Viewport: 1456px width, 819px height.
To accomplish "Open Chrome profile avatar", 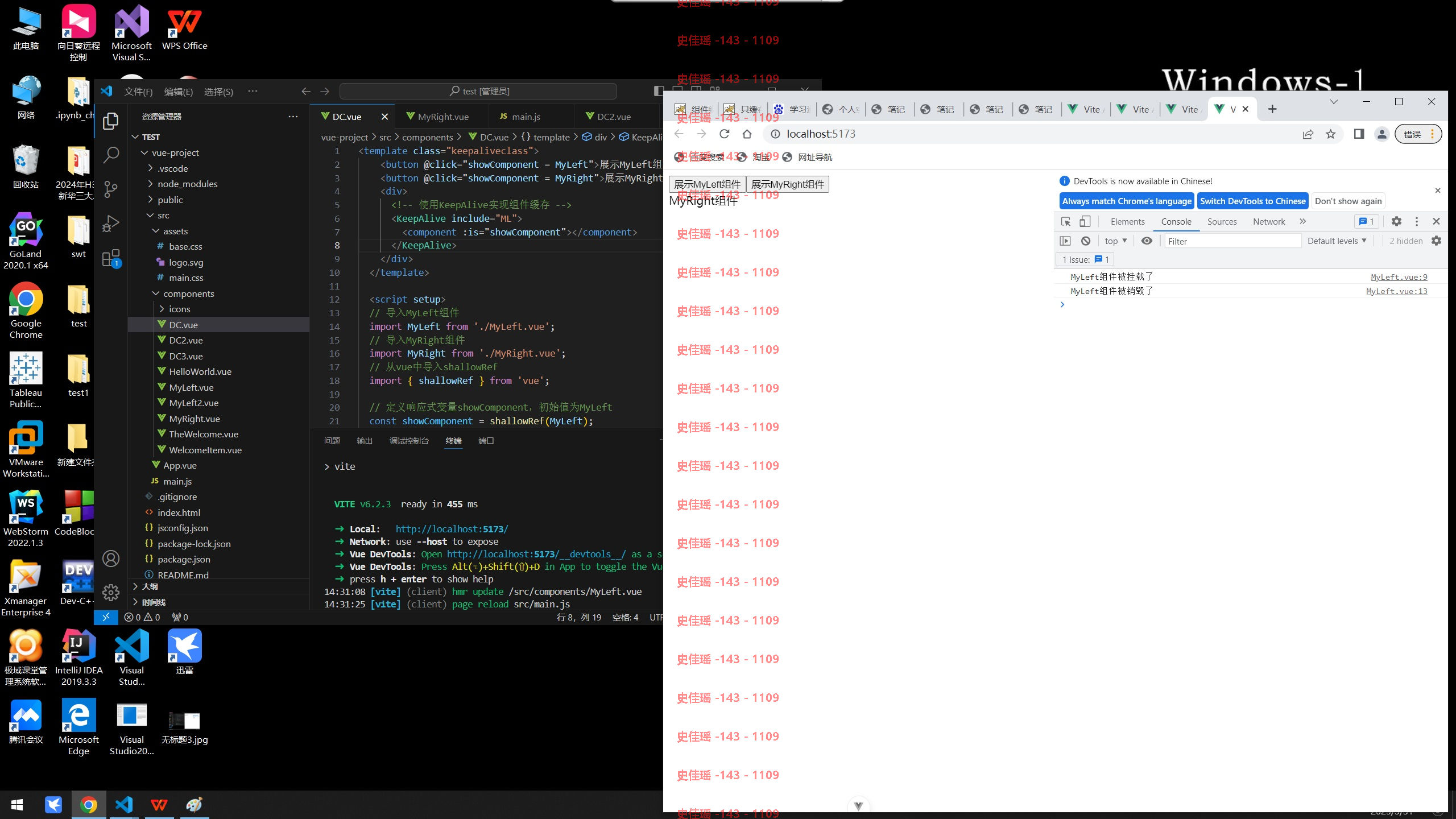I will pos(1382,134).
